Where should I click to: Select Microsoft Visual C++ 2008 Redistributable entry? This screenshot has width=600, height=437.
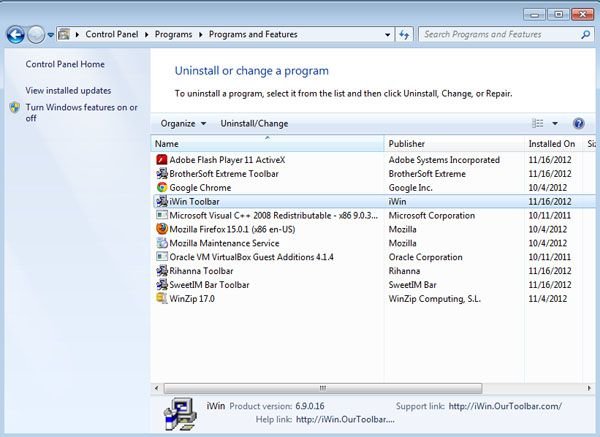click(x=274, y=215)
